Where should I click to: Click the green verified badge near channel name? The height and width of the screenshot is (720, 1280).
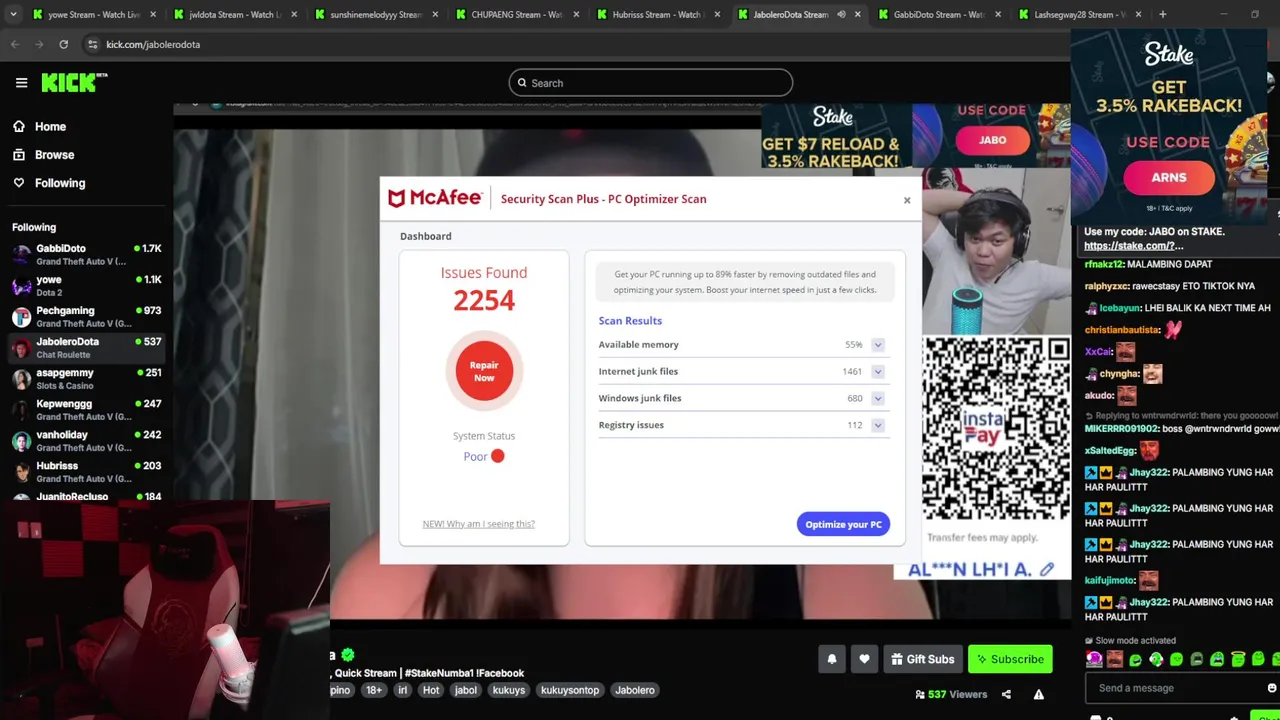pos(347,655)
